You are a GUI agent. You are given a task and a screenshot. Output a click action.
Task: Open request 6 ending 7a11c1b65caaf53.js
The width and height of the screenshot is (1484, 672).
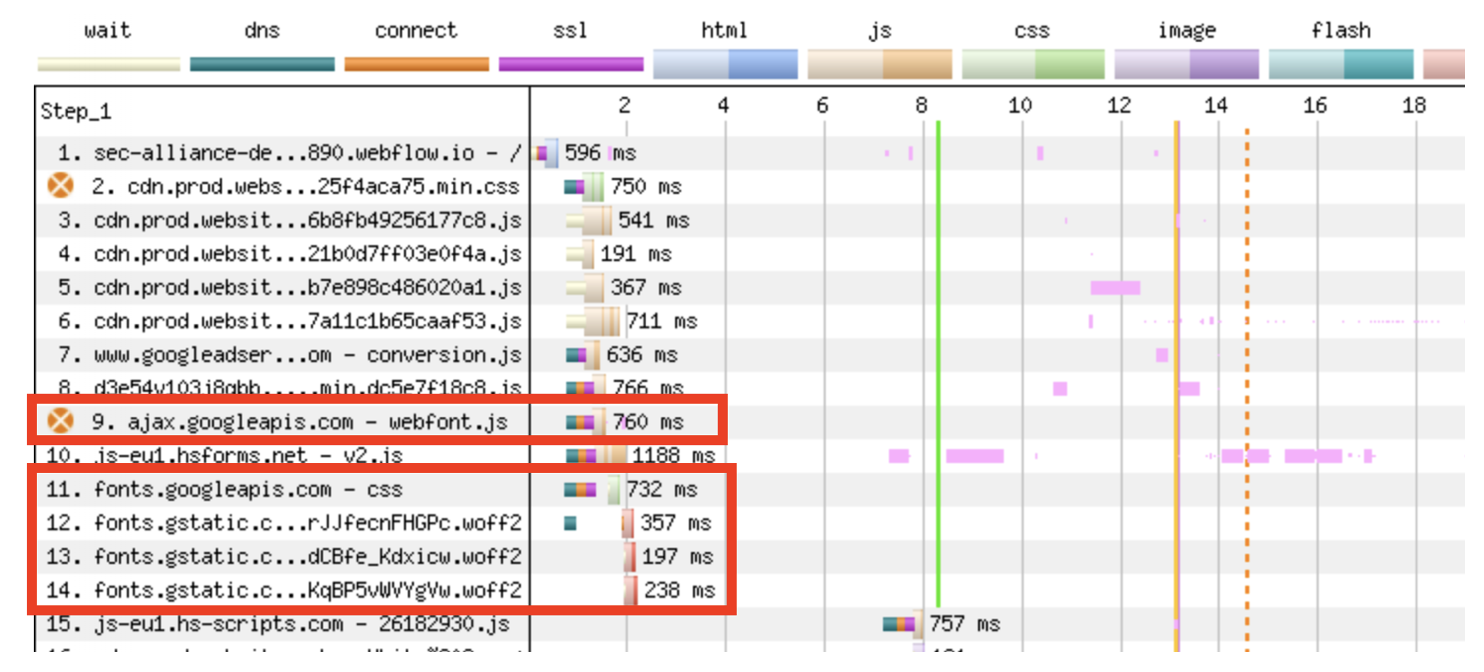click(290, 322)
